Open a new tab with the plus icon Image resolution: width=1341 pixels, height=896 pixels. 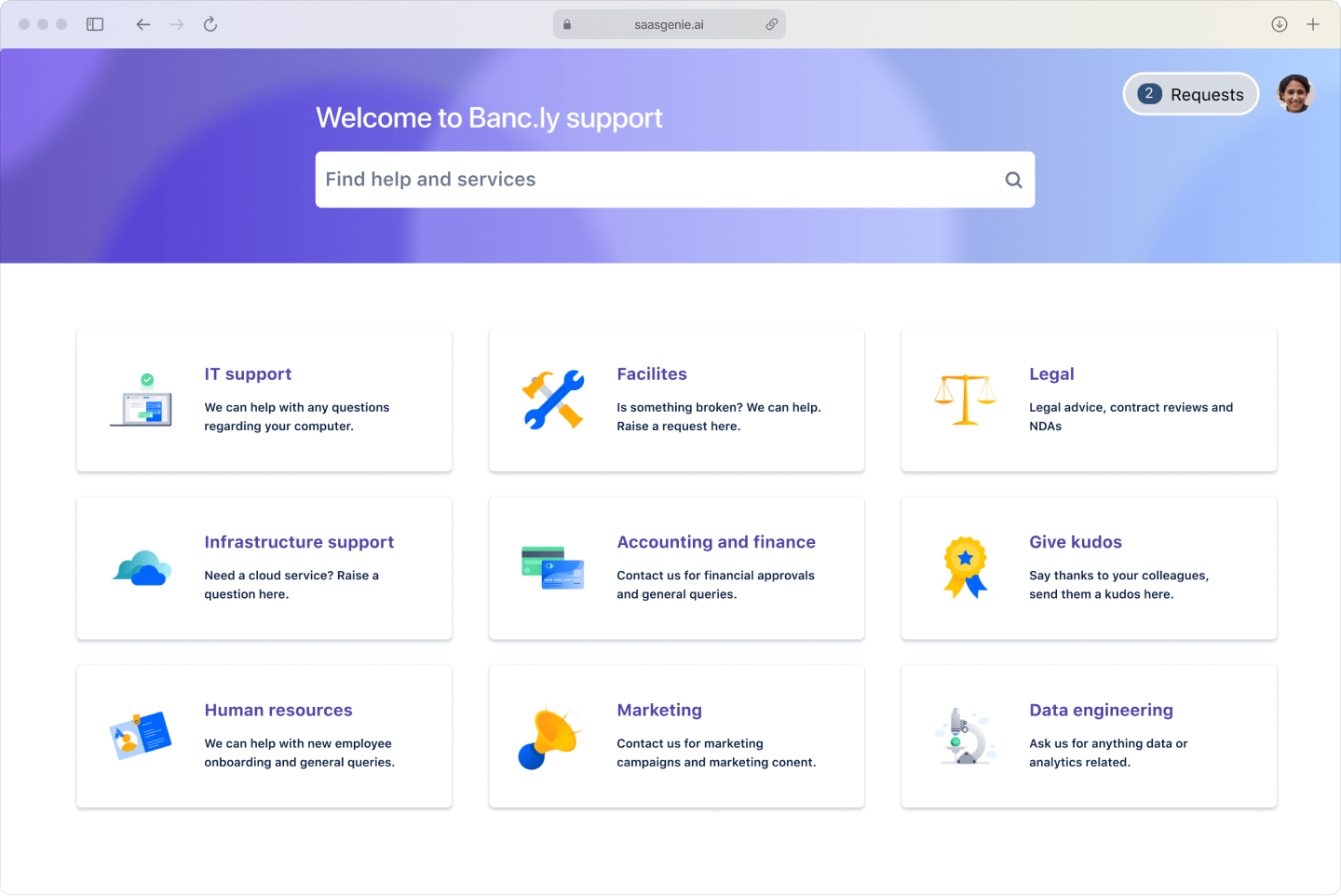click(x=1313, y=24)
